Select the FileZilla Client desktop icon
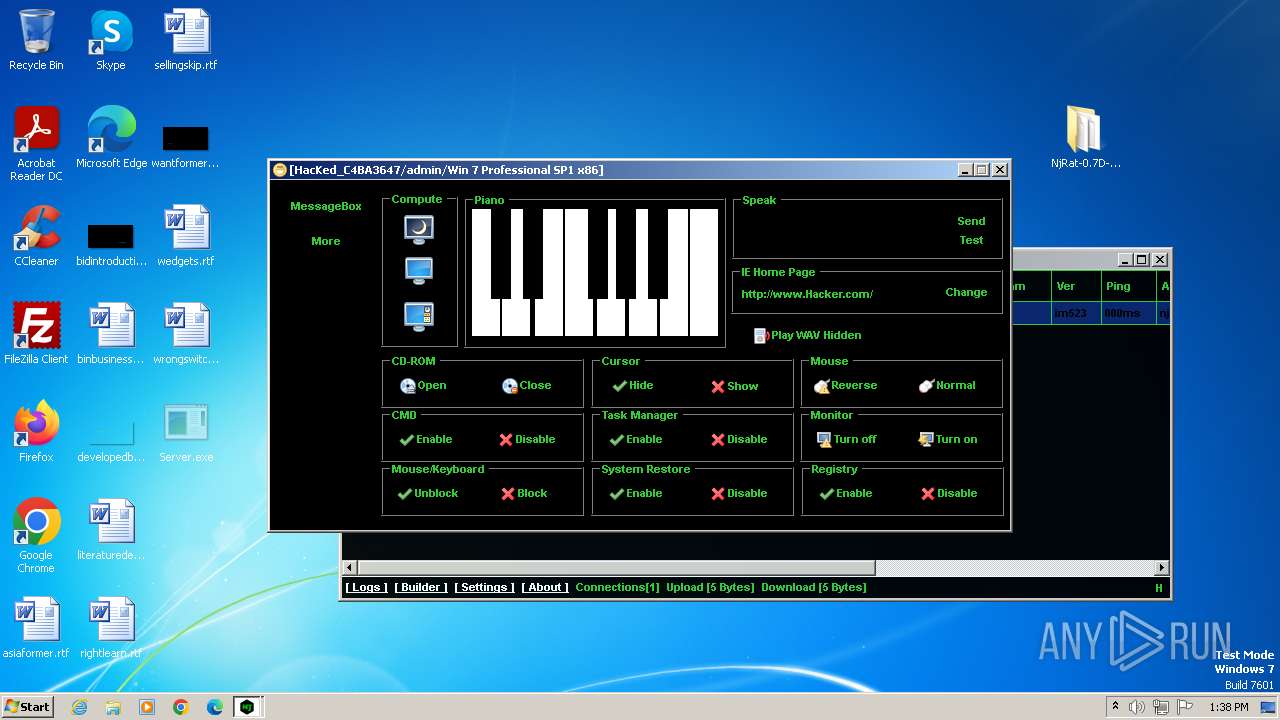The image size is (1280, 720). coord(36,333)
